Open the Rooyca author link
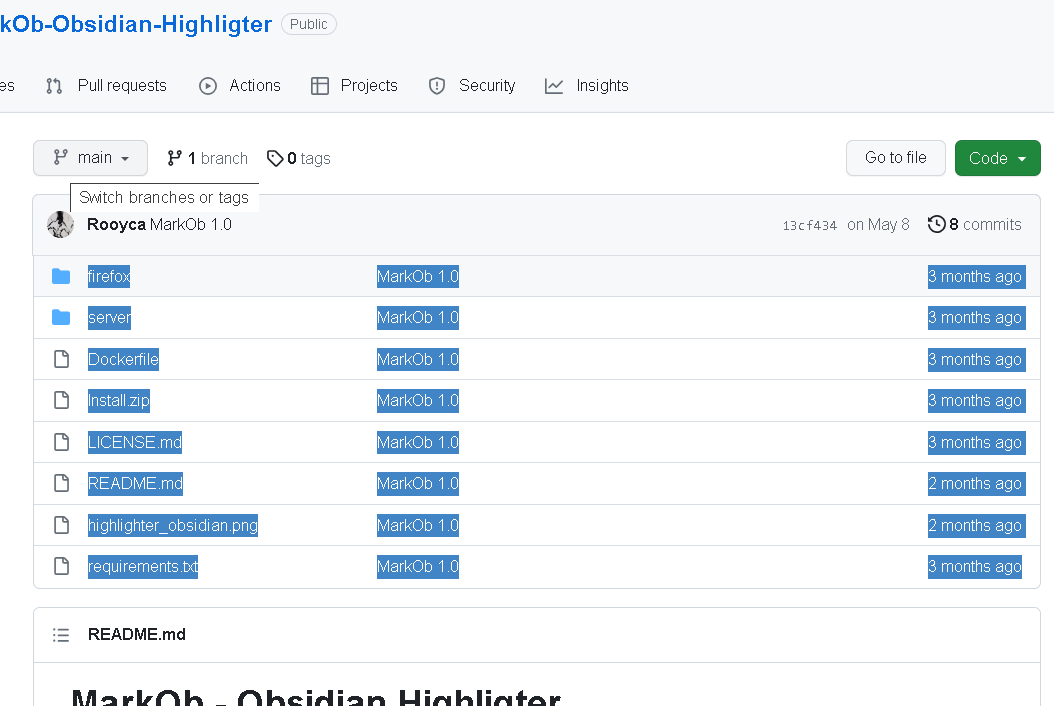The height and width of the screenshot is (706, 1054). [x=116, y=225]
